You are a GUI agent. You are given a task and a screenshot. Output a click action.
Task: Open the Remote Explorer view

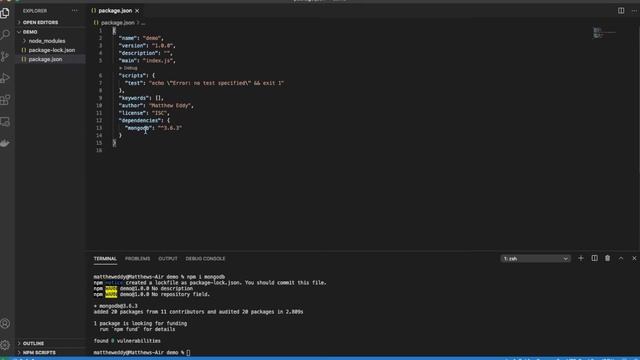(5, 122)
